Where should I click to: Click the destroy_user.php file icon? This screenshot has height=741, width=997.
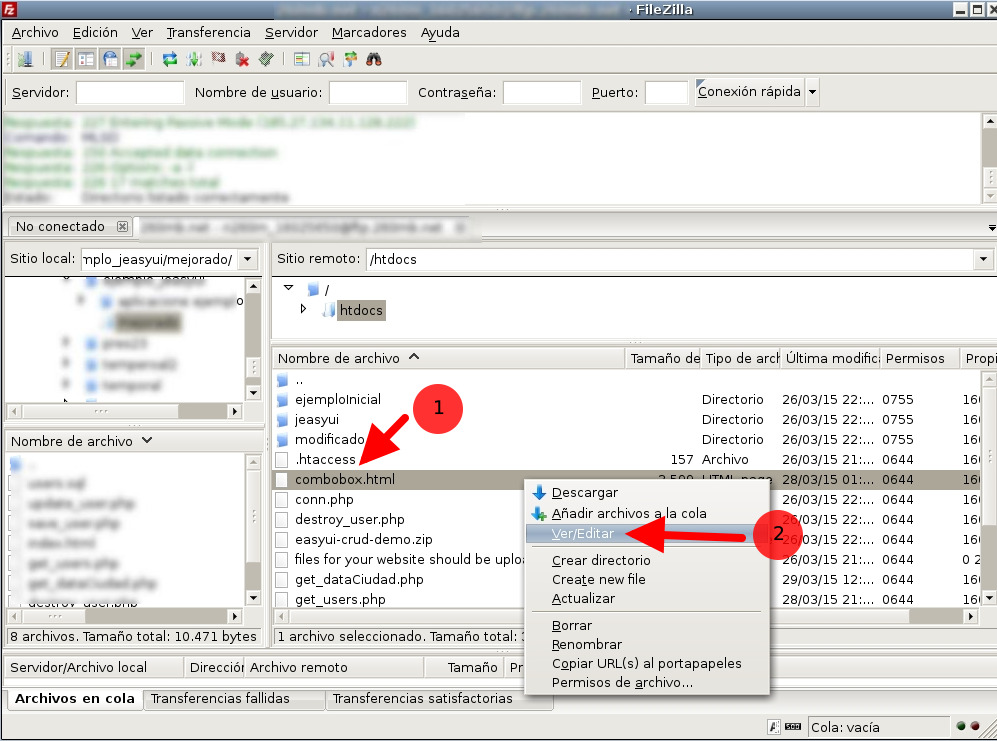click(282, 520)
